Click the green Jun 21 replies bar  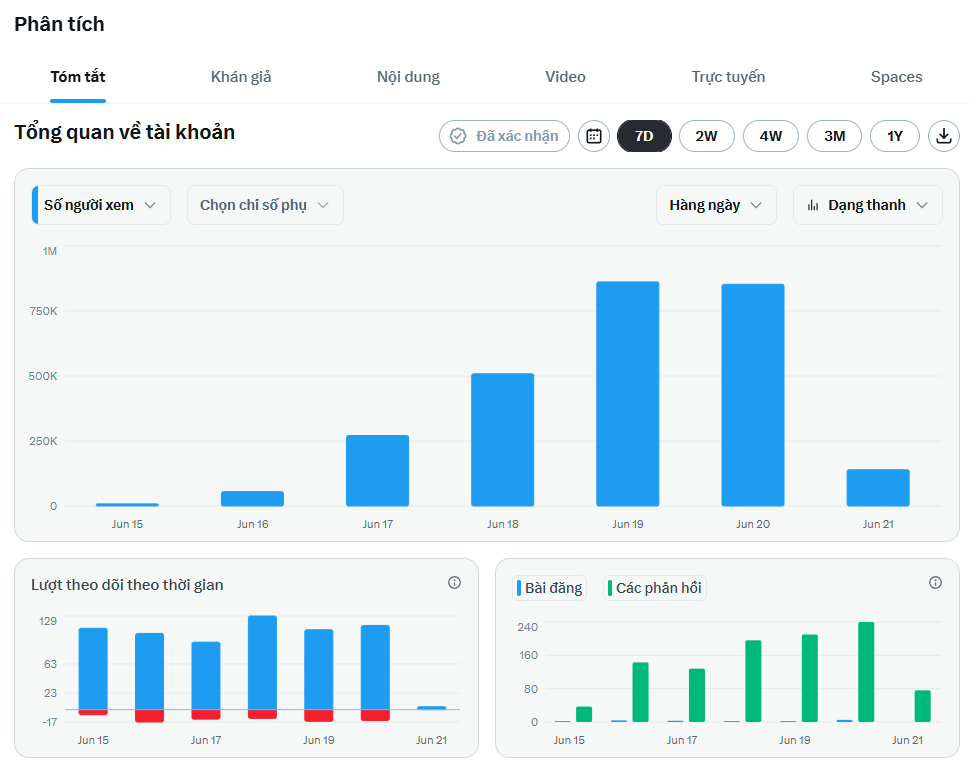click(922, 706)
